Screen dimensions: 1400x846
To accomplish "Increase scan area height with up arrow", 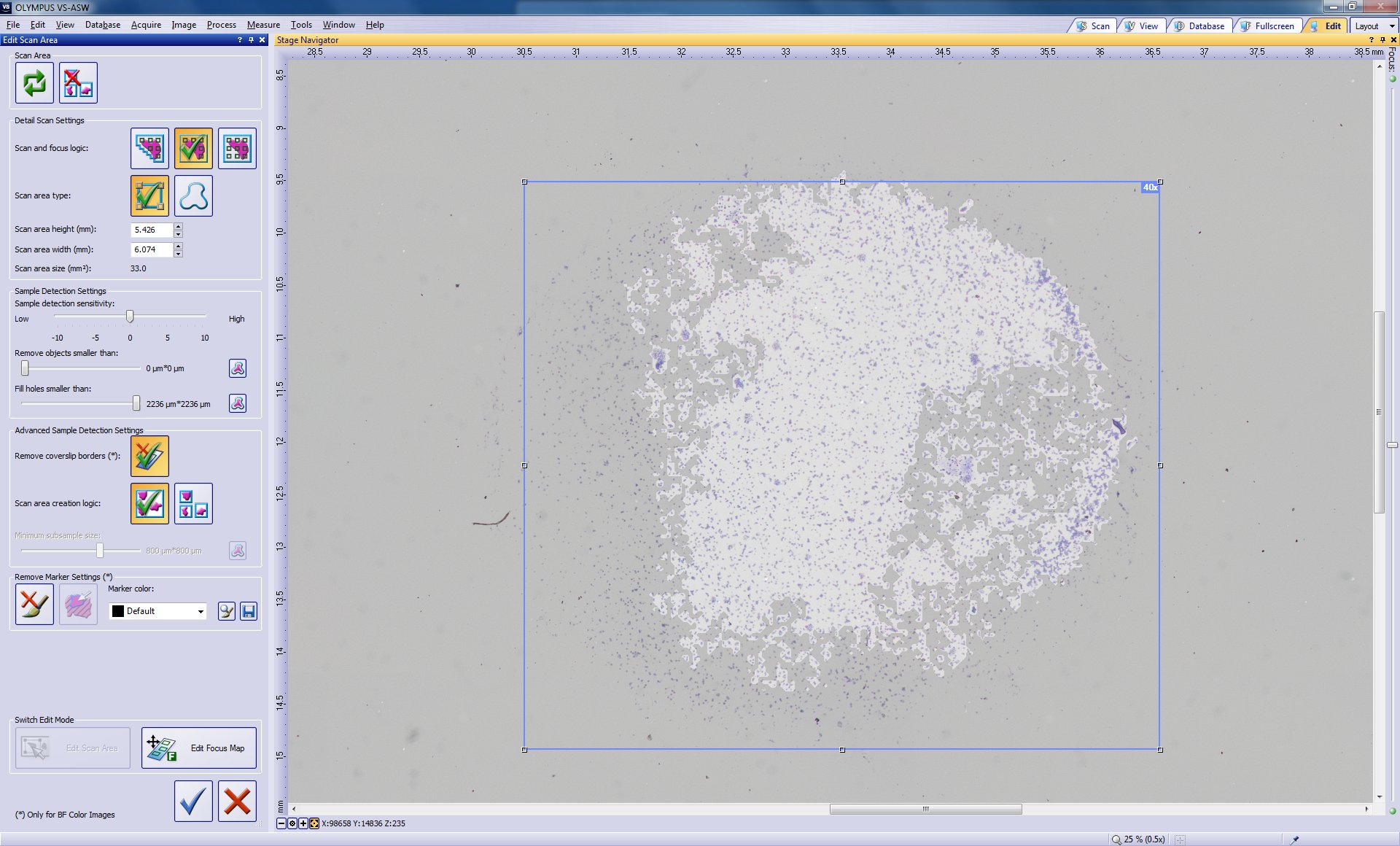I will (178, 226).
